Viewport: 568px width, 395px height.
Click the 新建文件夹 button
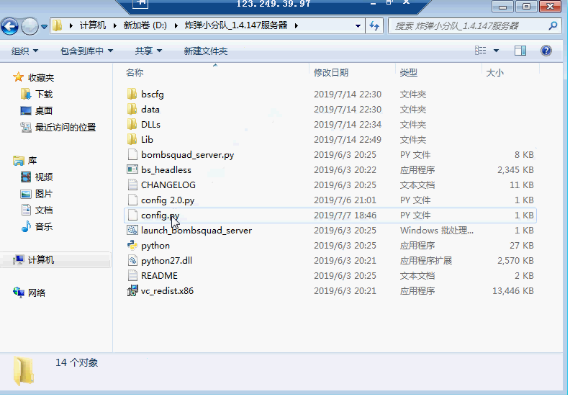coord(205,51)
